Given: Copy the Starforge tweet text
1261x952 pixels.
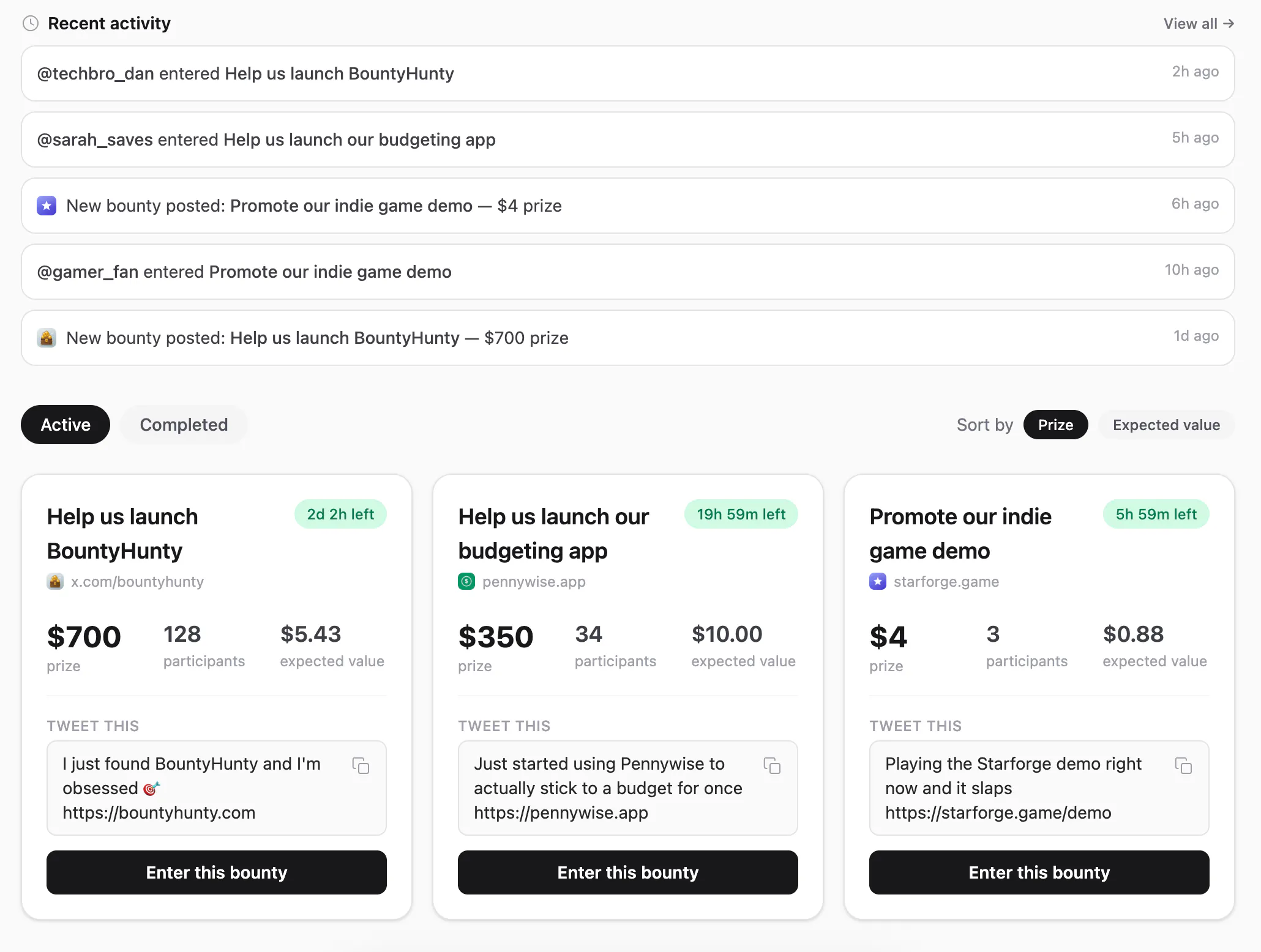Looking at the screenshot, I should point(1183,765).
